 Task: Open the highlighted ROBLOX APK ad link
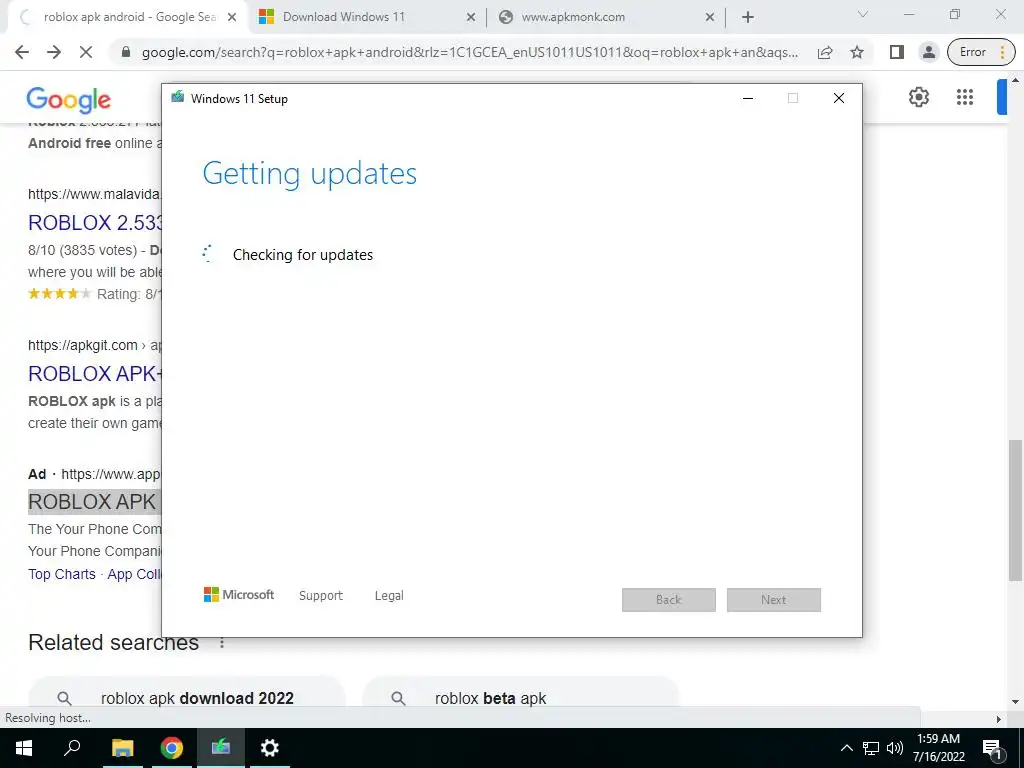93,502
